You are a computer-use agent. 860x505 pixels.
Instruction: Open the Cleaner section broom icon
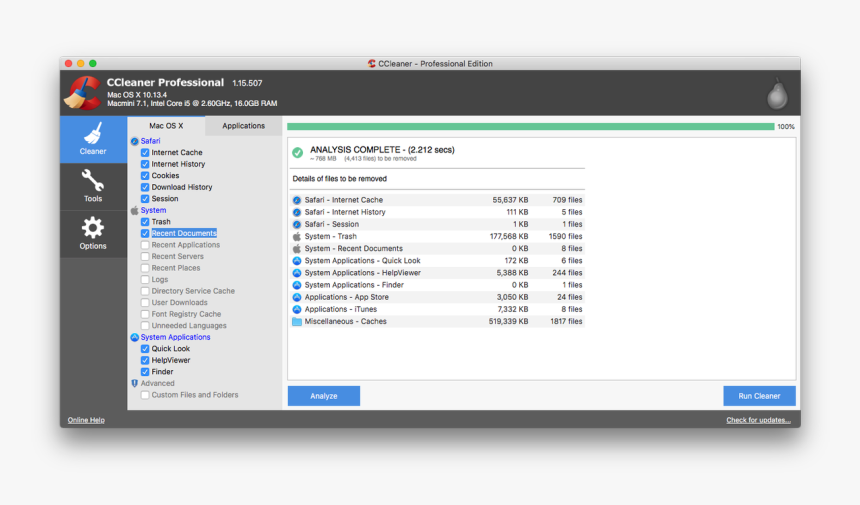click(93, 133)
